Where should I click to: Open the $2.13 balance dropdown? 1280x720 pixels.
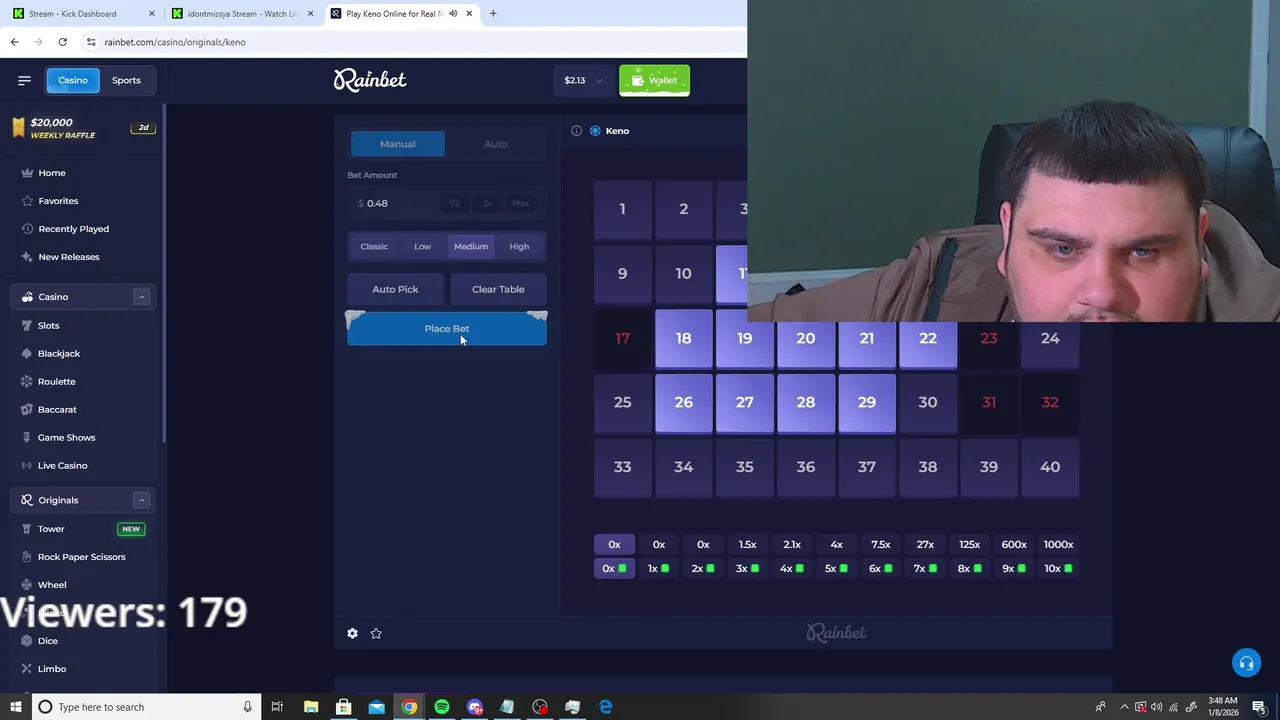point(584,80)
